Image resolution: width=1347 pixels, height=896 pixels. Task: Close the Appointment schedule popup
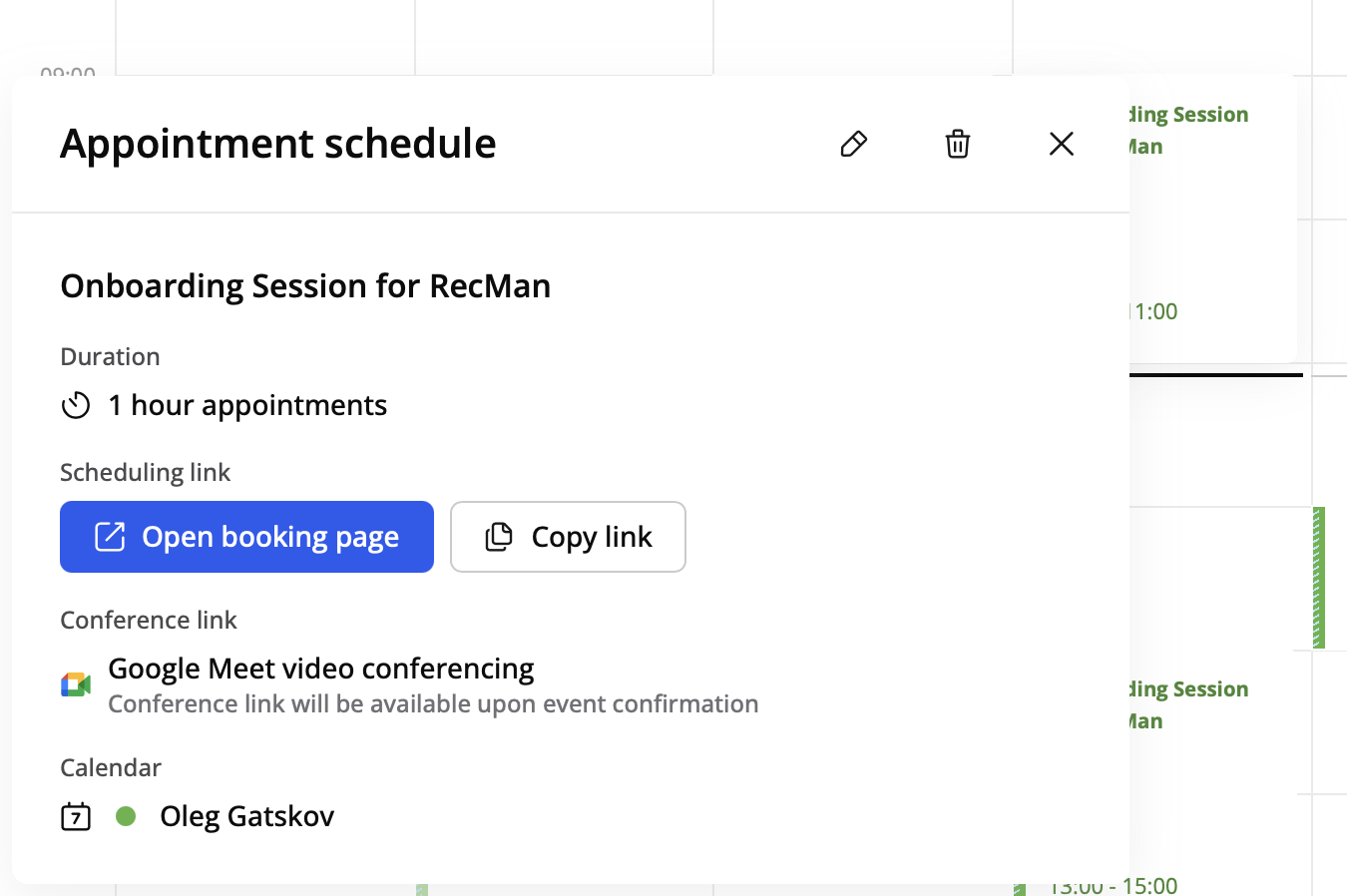pyautogui.click(x=1061, y=144)
